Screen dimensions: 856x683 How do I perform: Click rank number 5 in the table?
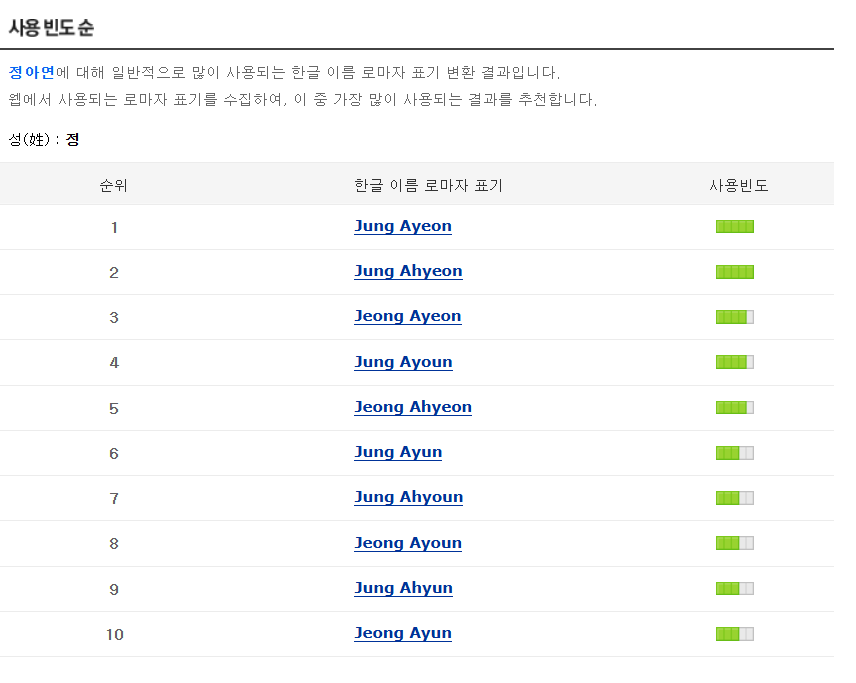[114, 408]
